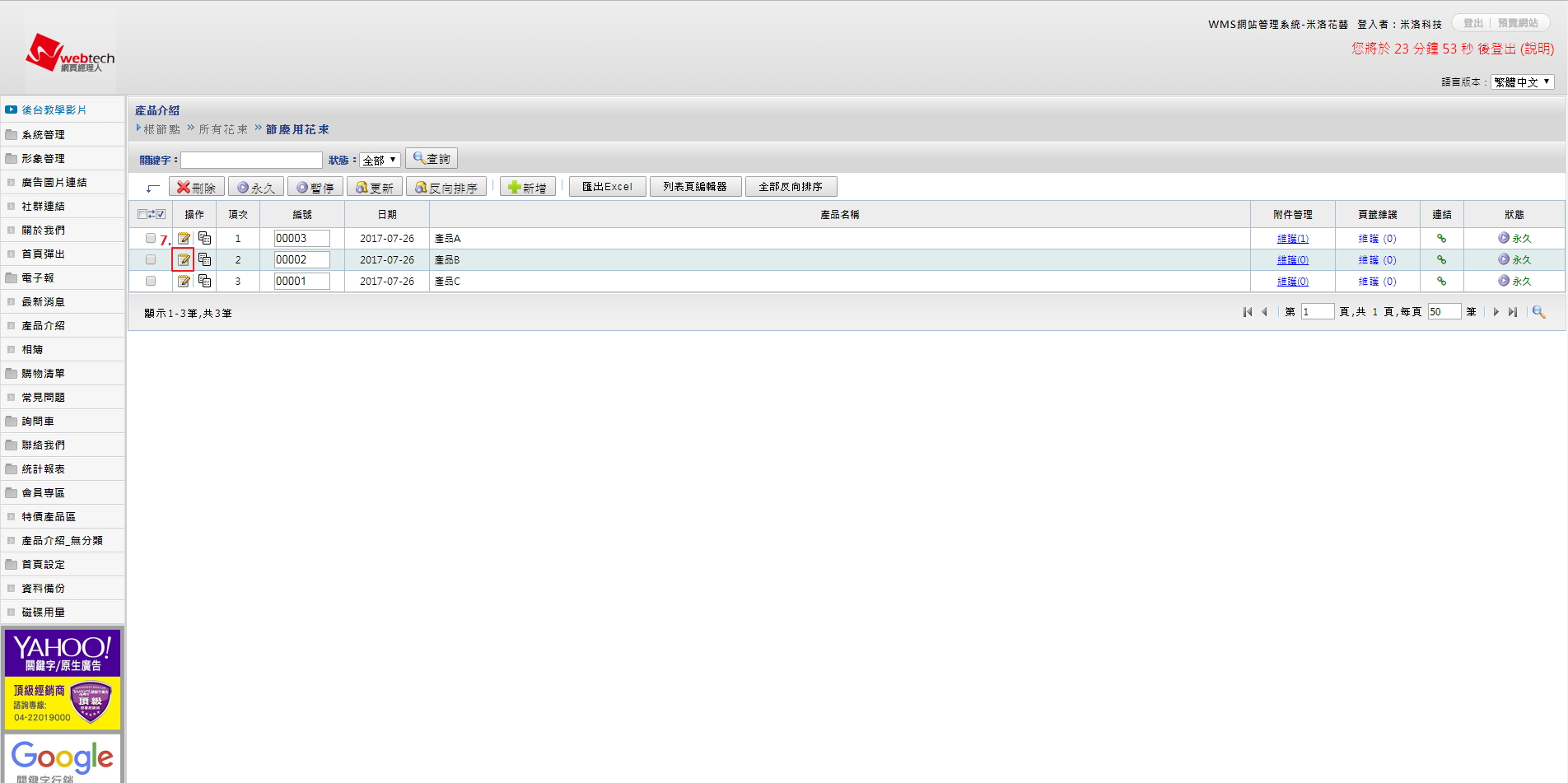Tick the checkbox for 產品B row

(151, 260)
